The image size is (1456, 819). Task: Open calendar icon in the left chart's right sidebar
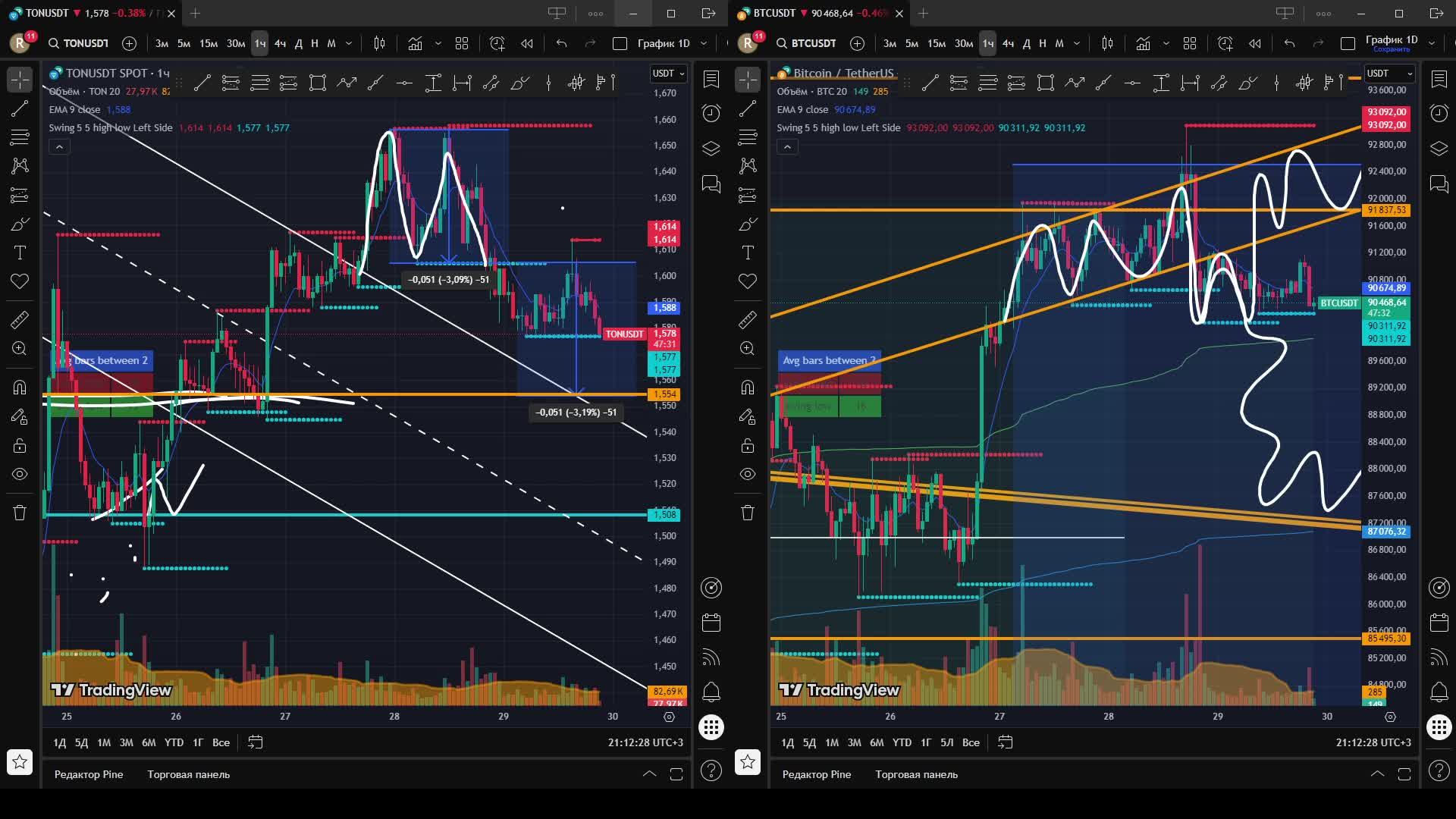tap(711, 623)
